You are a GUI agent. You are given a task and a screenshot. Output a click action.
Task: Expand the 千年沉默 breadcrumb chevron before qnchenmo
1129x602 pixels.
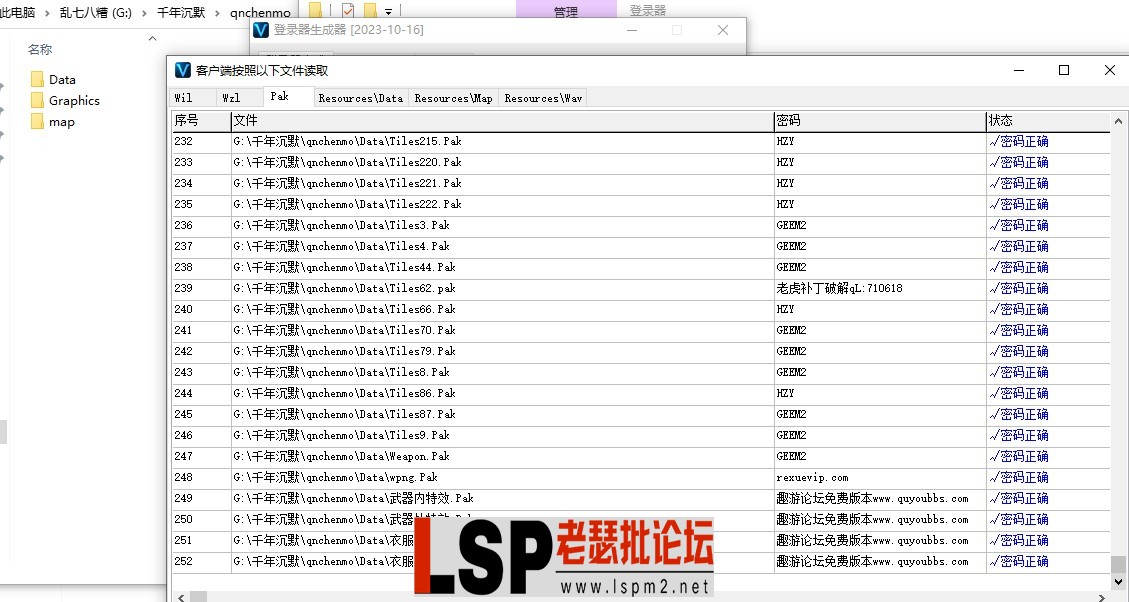[x=217, y=13]
